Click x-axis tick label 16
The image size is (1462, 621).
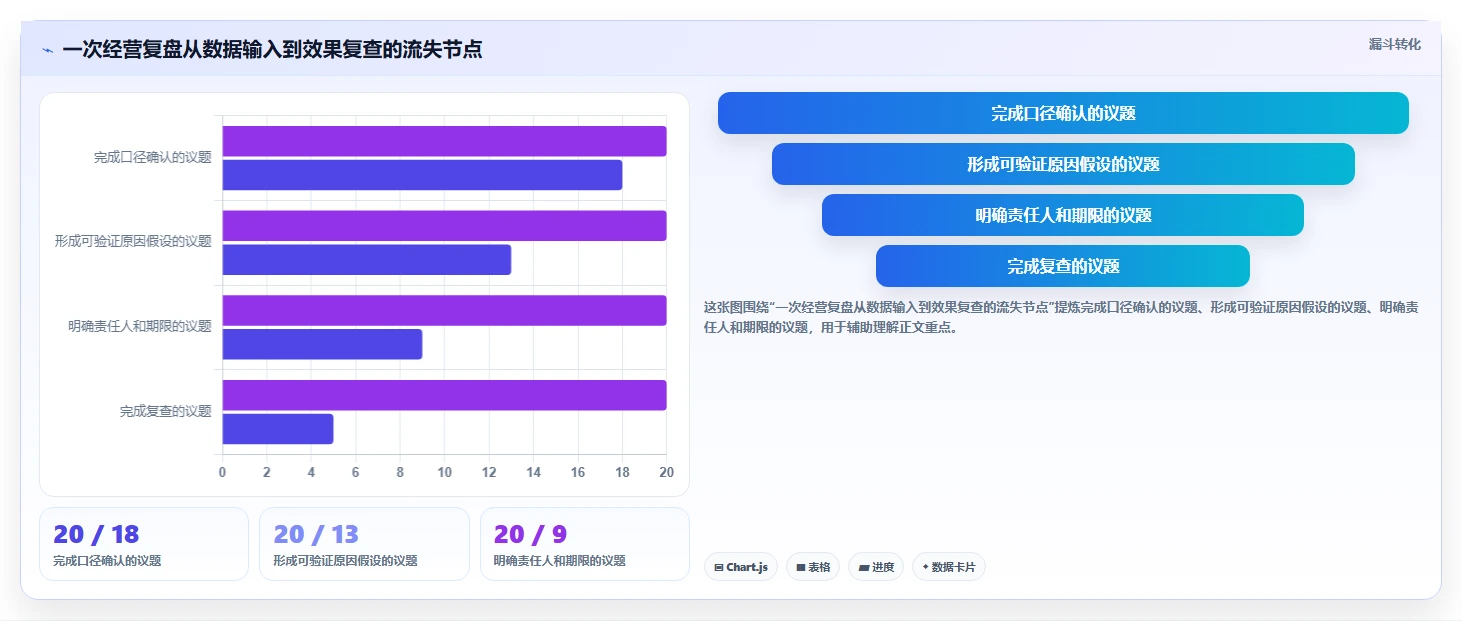pos(578,472)
